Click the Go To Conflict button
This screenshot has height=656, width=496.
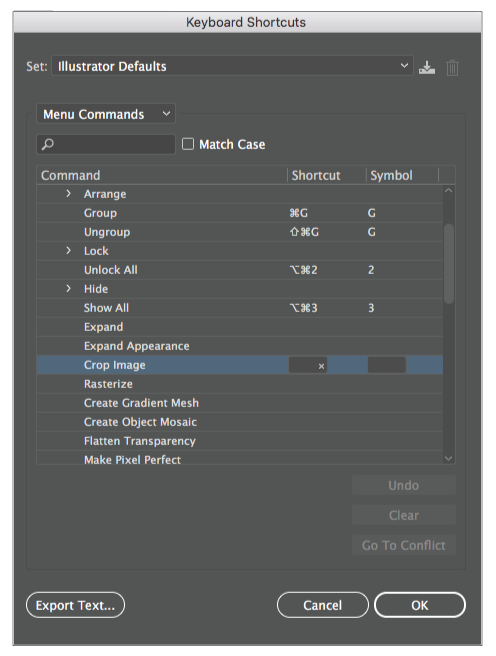click(404, 545)
